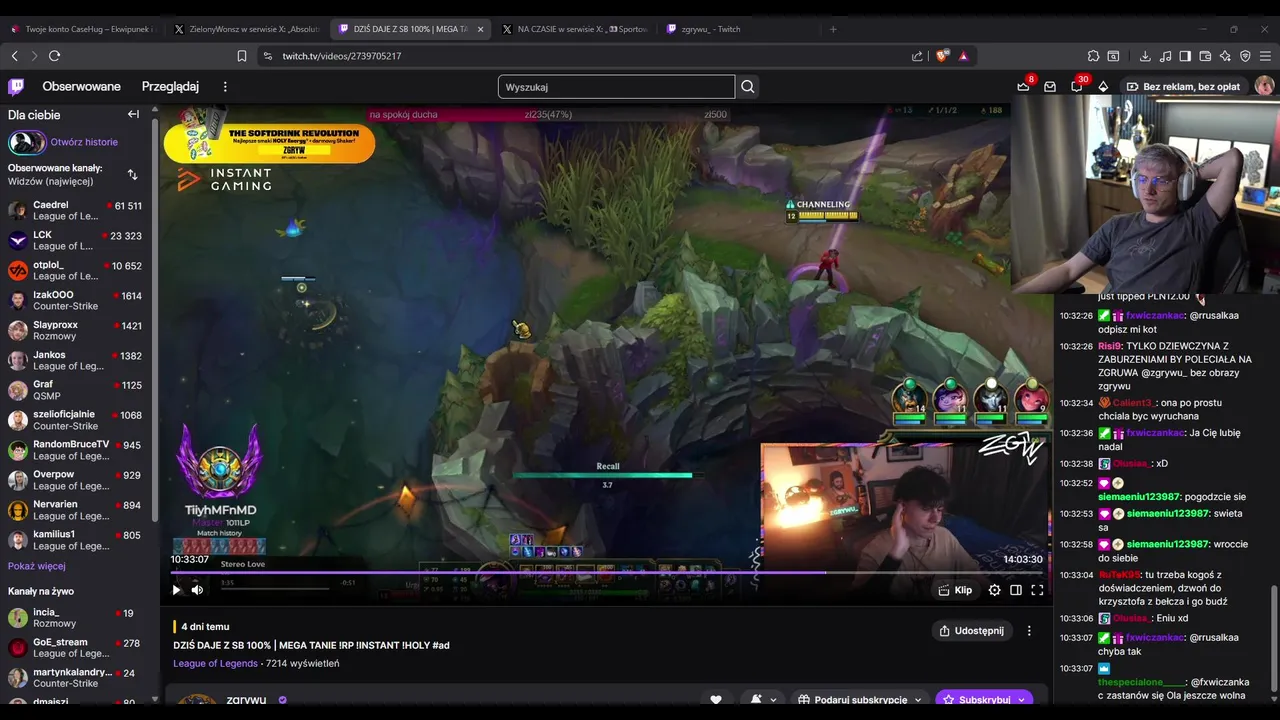The image size is (1280, 720).
Task: Open the three-dot menu beside Przeglądaj
Action: (x=225, y=87)
